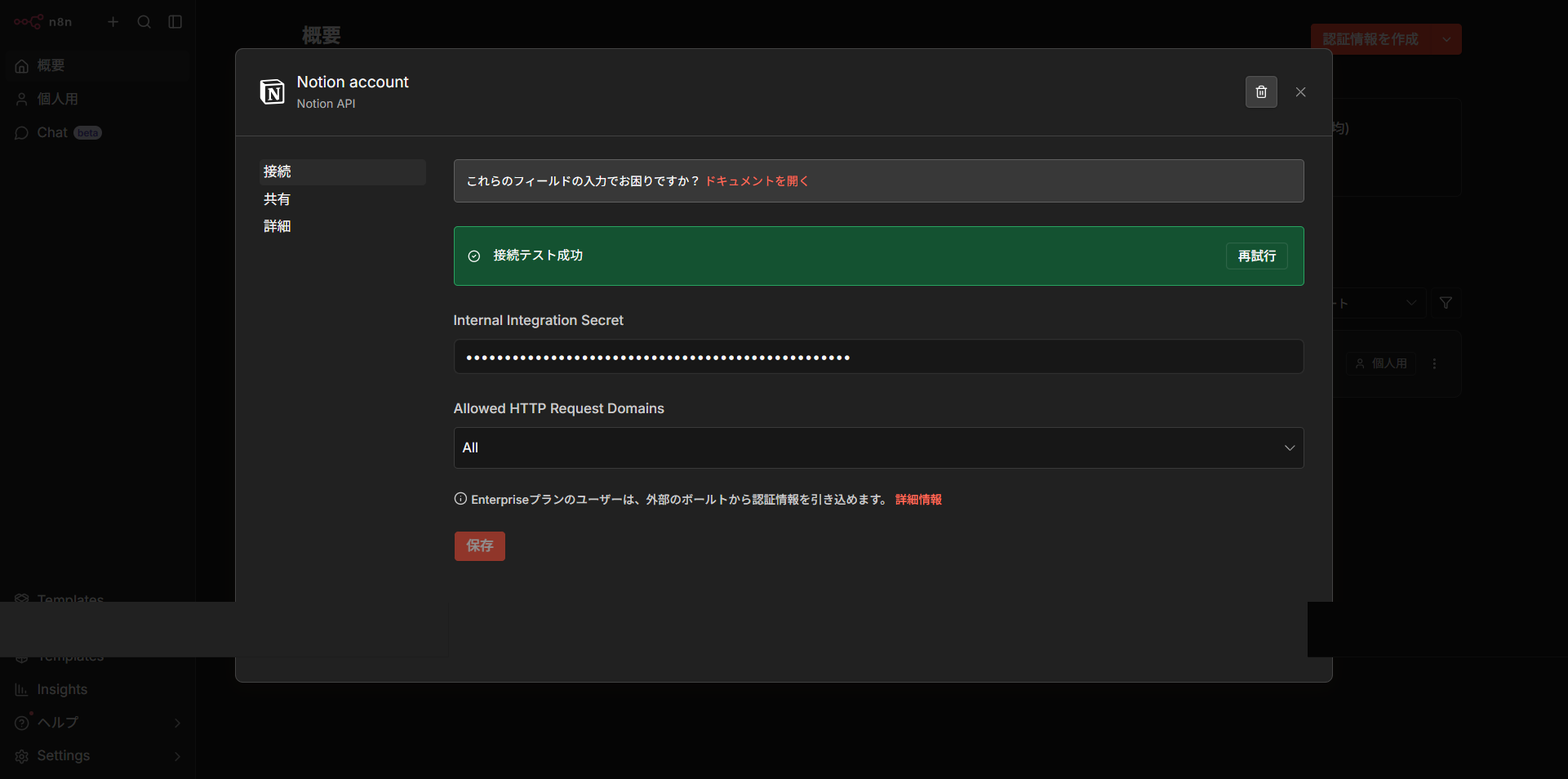1568x779 pixels.
Task: Click the 個人用 badge on credential row
Action: pos(1381,363)
